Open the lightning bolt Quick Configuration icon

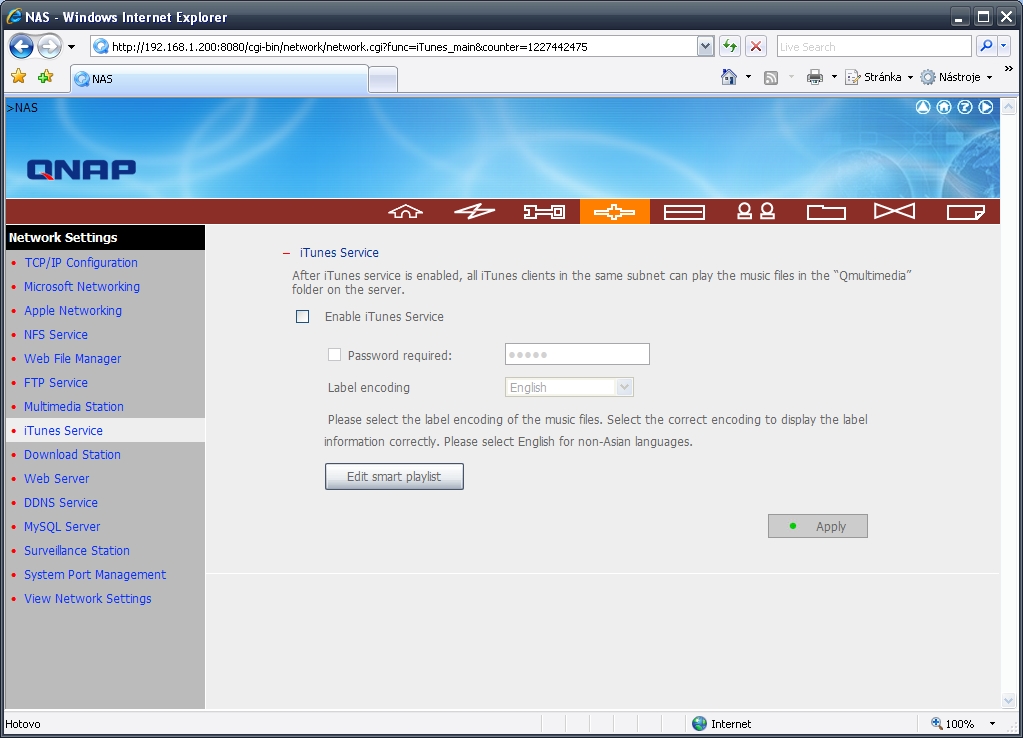tap(474, 211)
